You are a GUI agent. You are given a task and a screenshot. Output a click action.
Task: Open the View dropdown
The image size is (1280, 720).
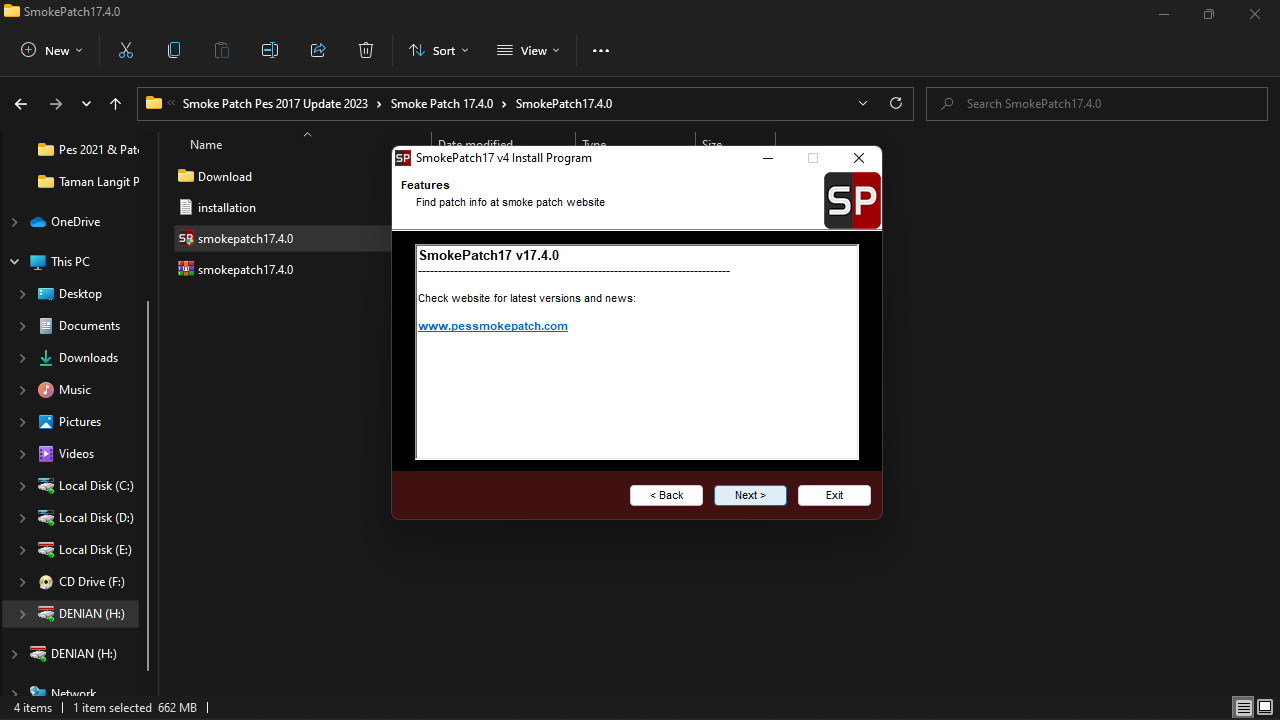[x=528, y=50]
